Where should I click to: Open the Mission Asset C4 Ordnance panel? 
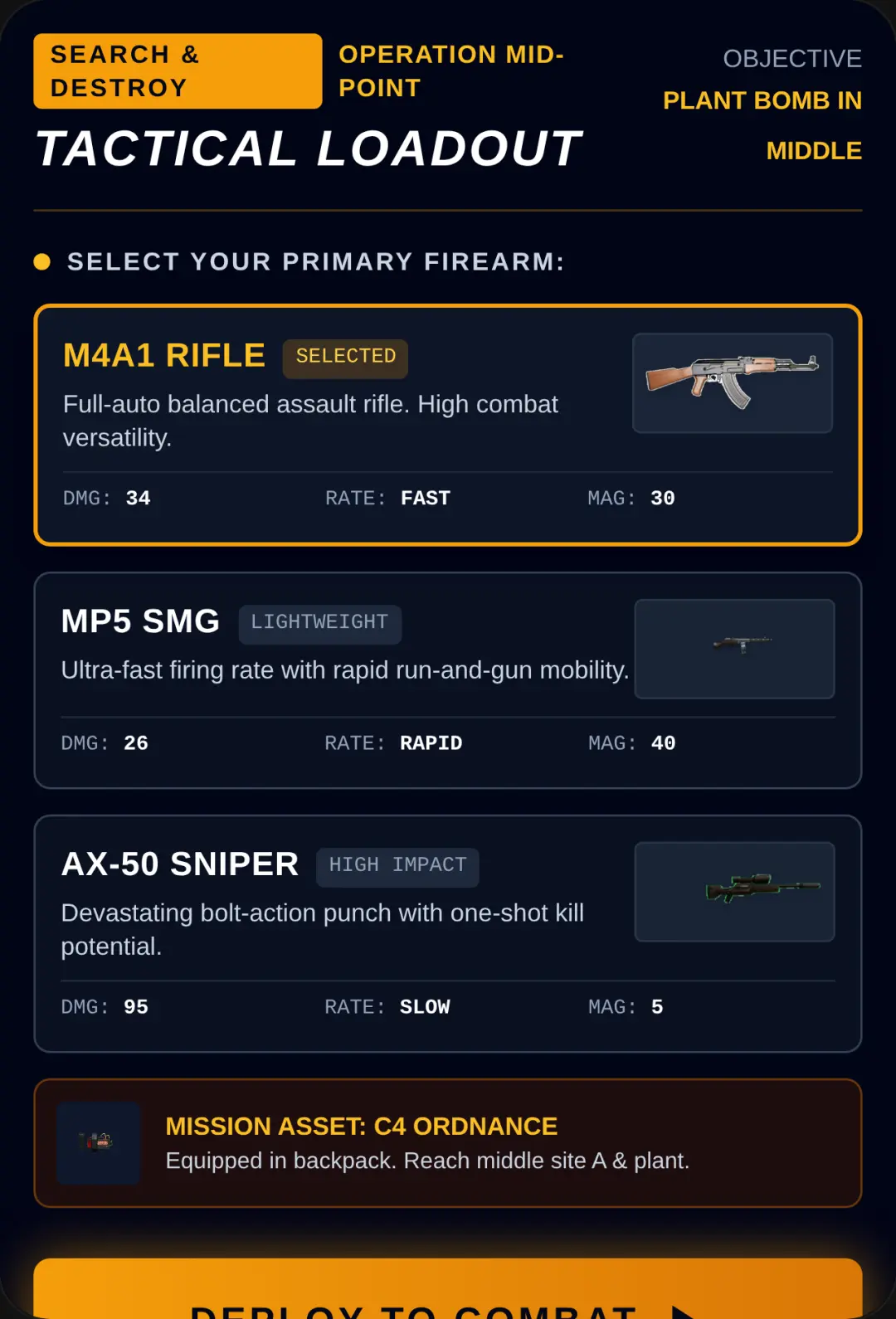(448, 1143)
